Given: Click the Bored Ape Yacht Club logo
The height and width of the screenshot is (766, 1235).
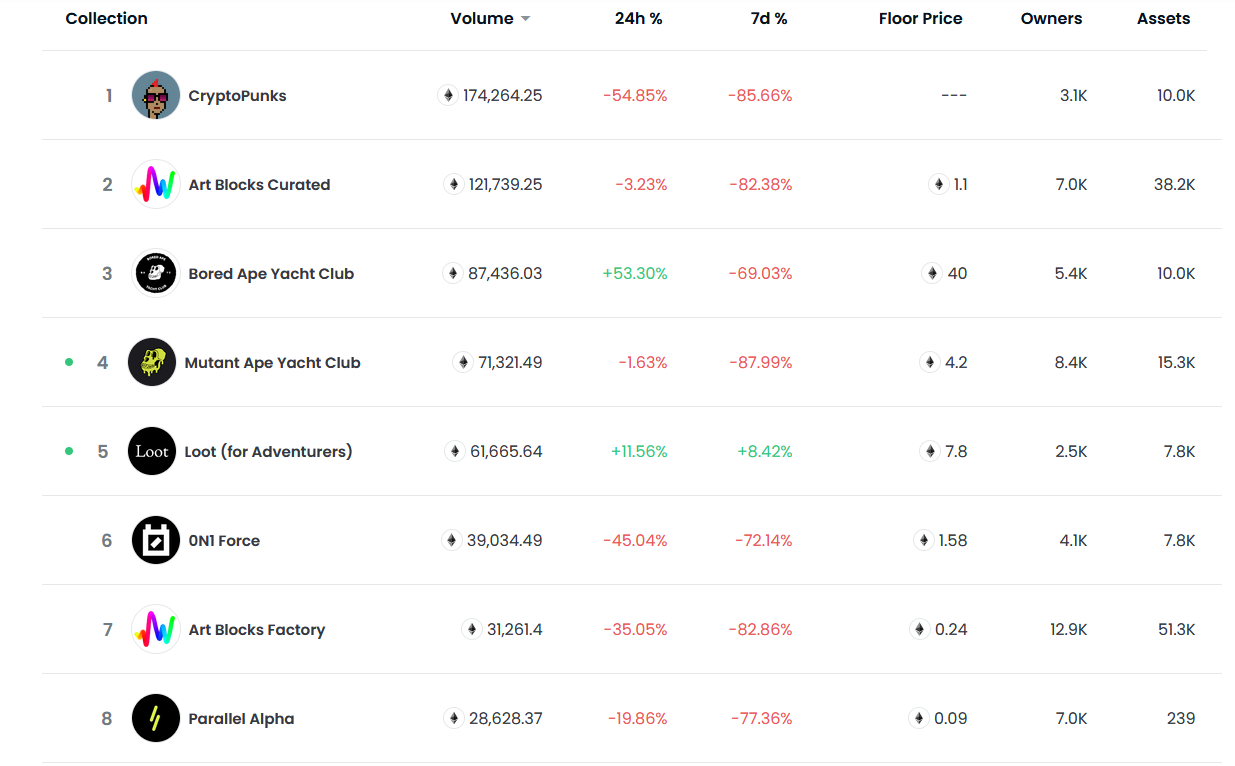Looking at the screenshot, I should tap(156, 274).
